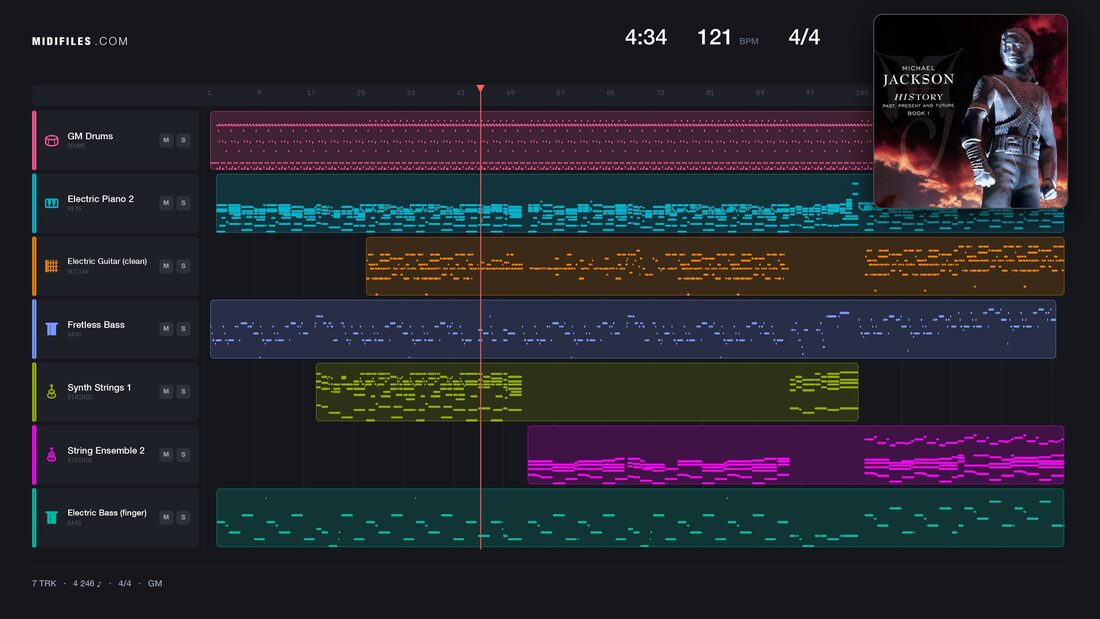Mute the Electric Guitar (clean) track
The width and height of the screenshot is (1100, 619).
pos(166,265)
